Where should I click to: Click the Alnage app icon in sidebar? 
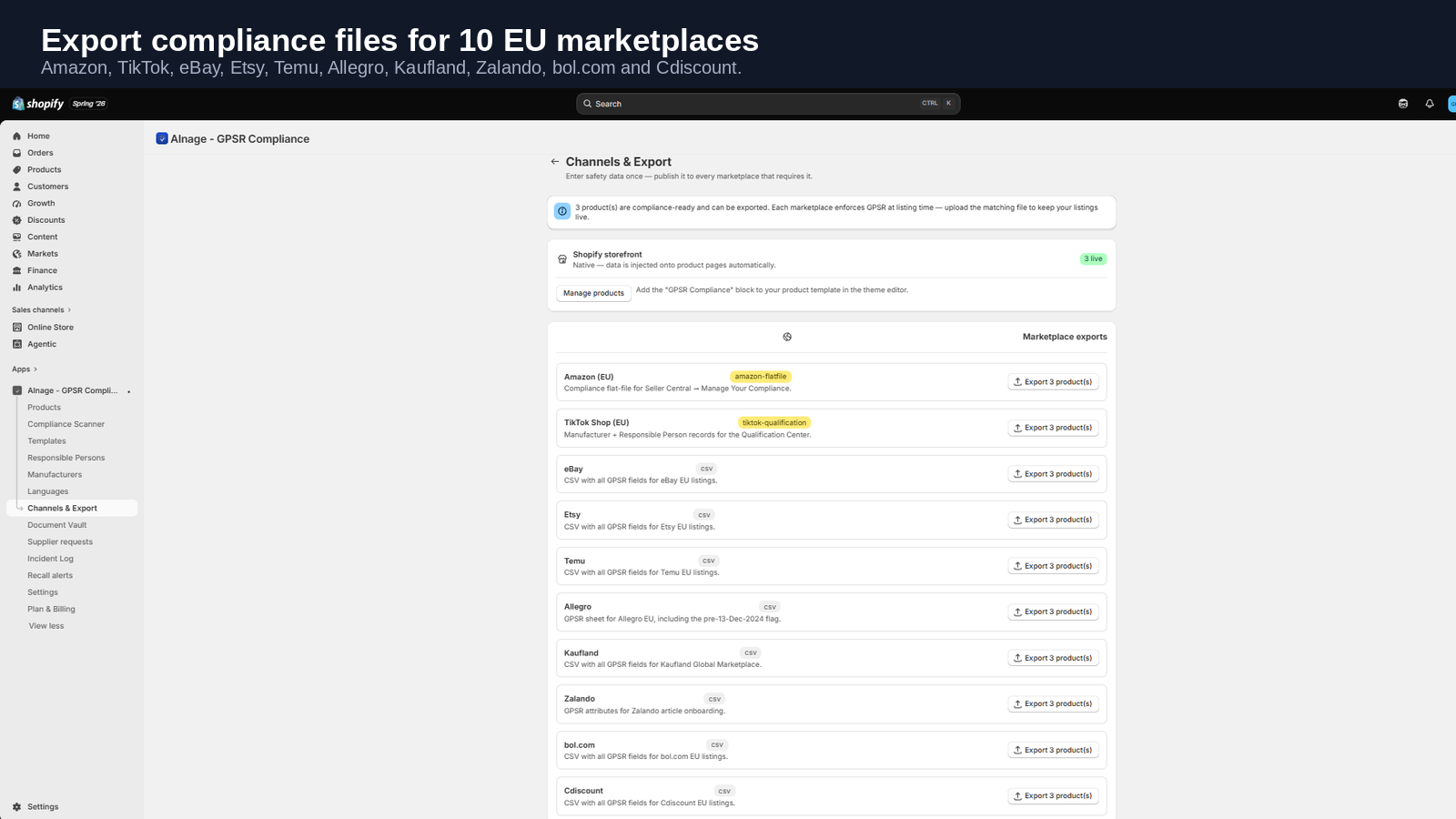(16, 390)
